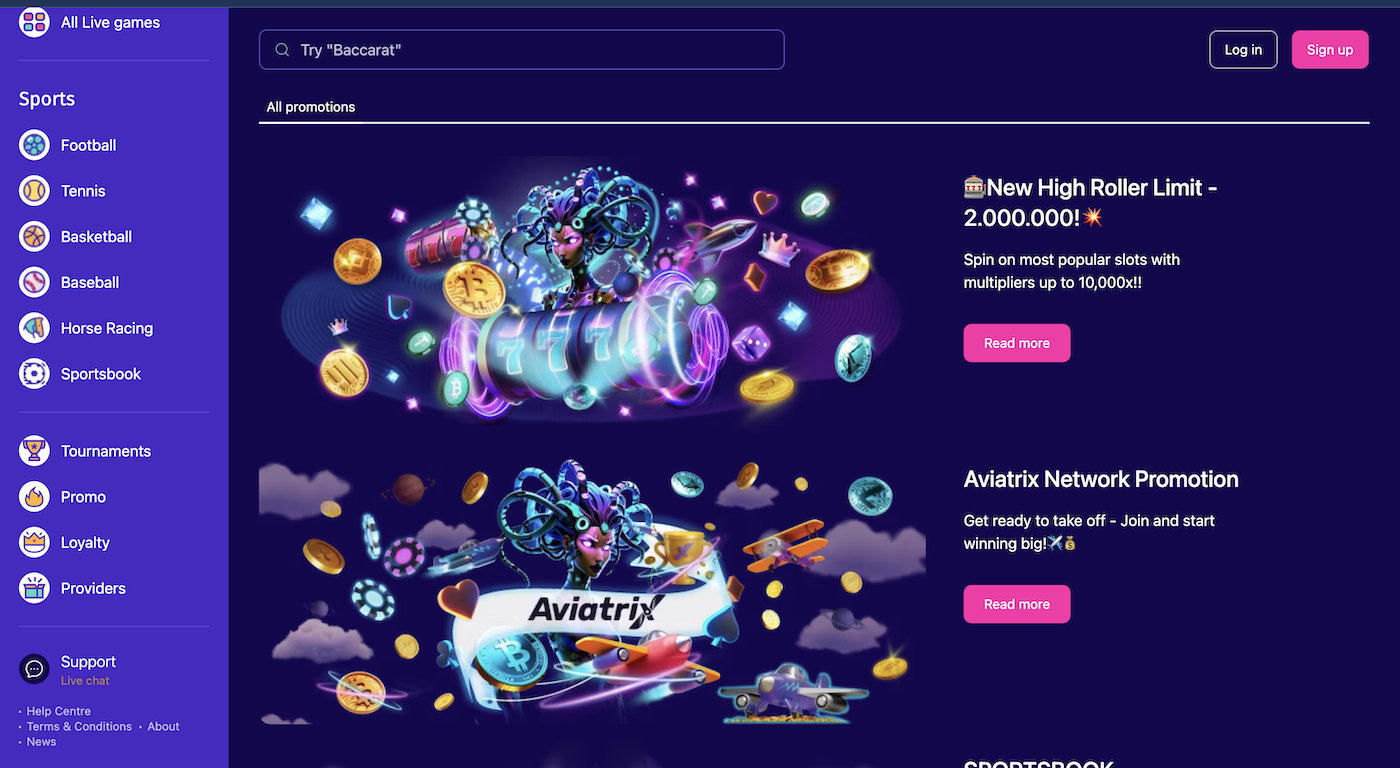Open the Loyalty crown icon
This screenshot has width=1400, height=768.
34,542
